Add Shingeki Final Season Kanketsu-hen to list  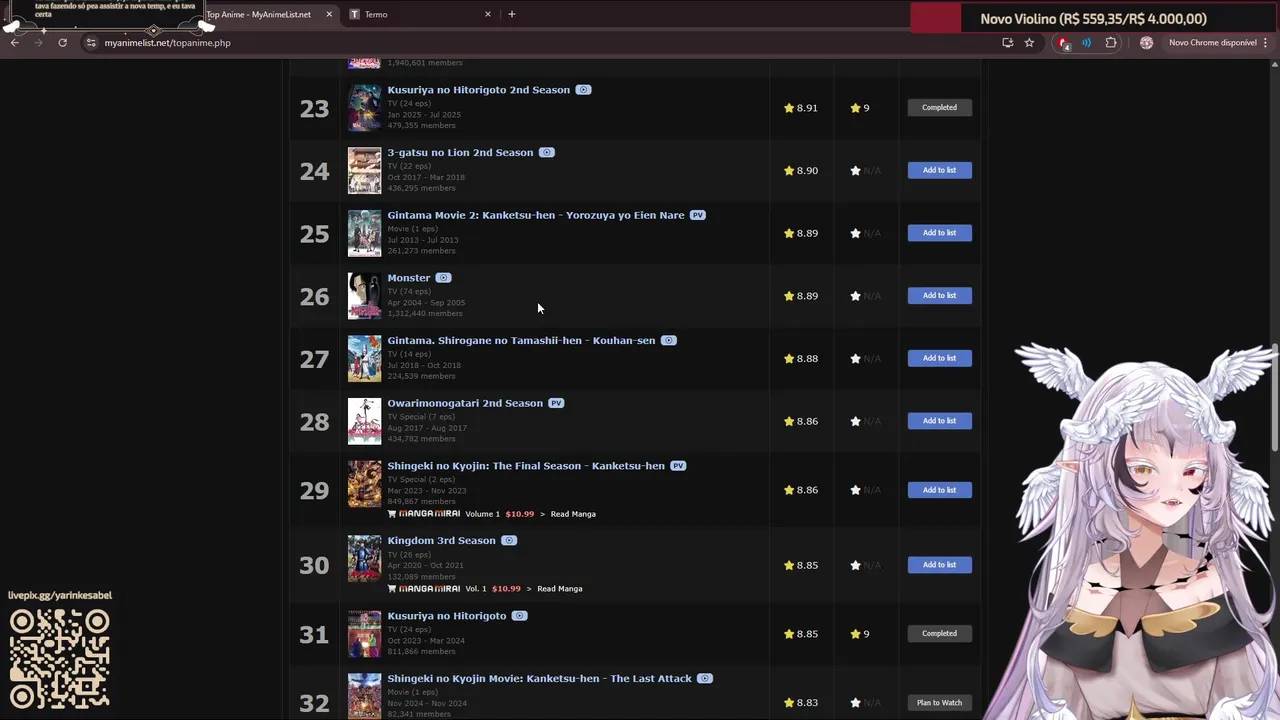click(x=939, y=490)
